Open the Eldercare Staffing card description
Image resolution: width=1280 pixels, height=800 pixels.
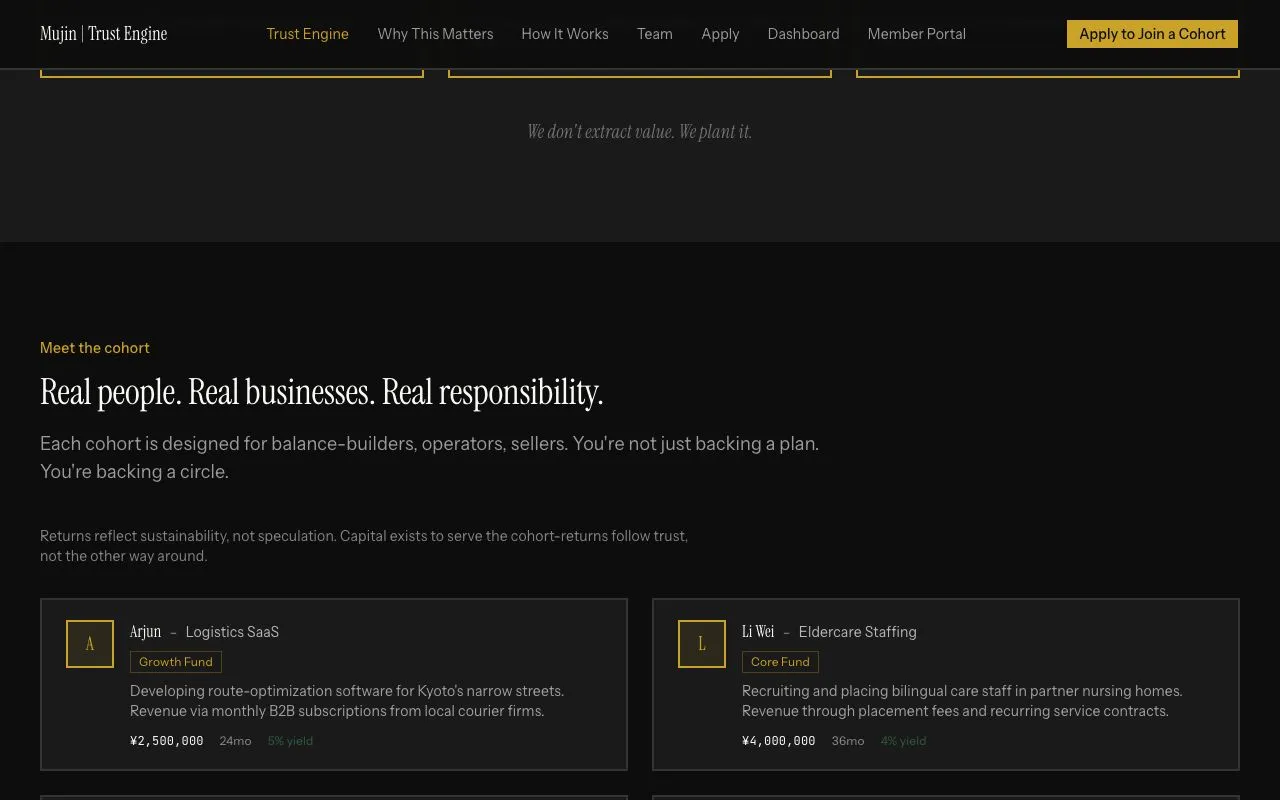[x=961, y=701]
